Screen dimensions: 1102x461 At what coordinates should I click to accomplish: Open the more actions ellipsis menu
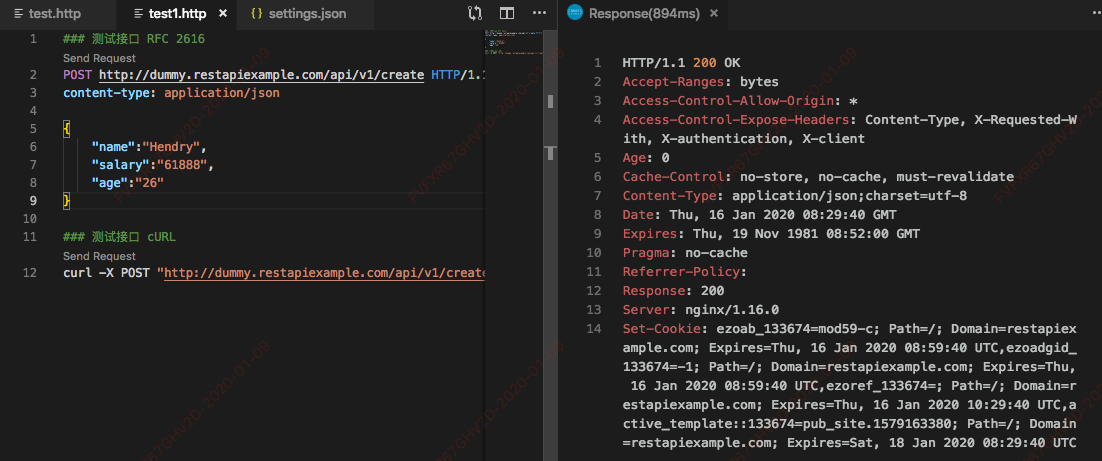540,14
